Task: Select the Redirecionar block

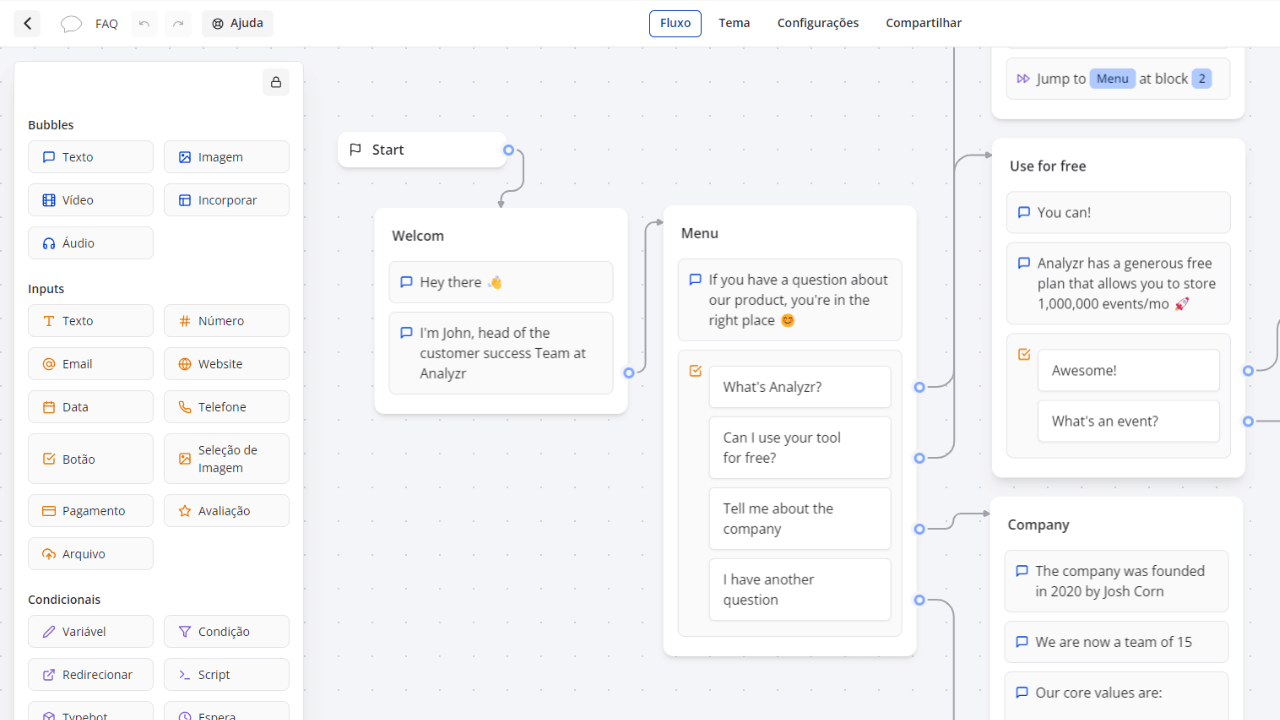Action: click(91, 675)
